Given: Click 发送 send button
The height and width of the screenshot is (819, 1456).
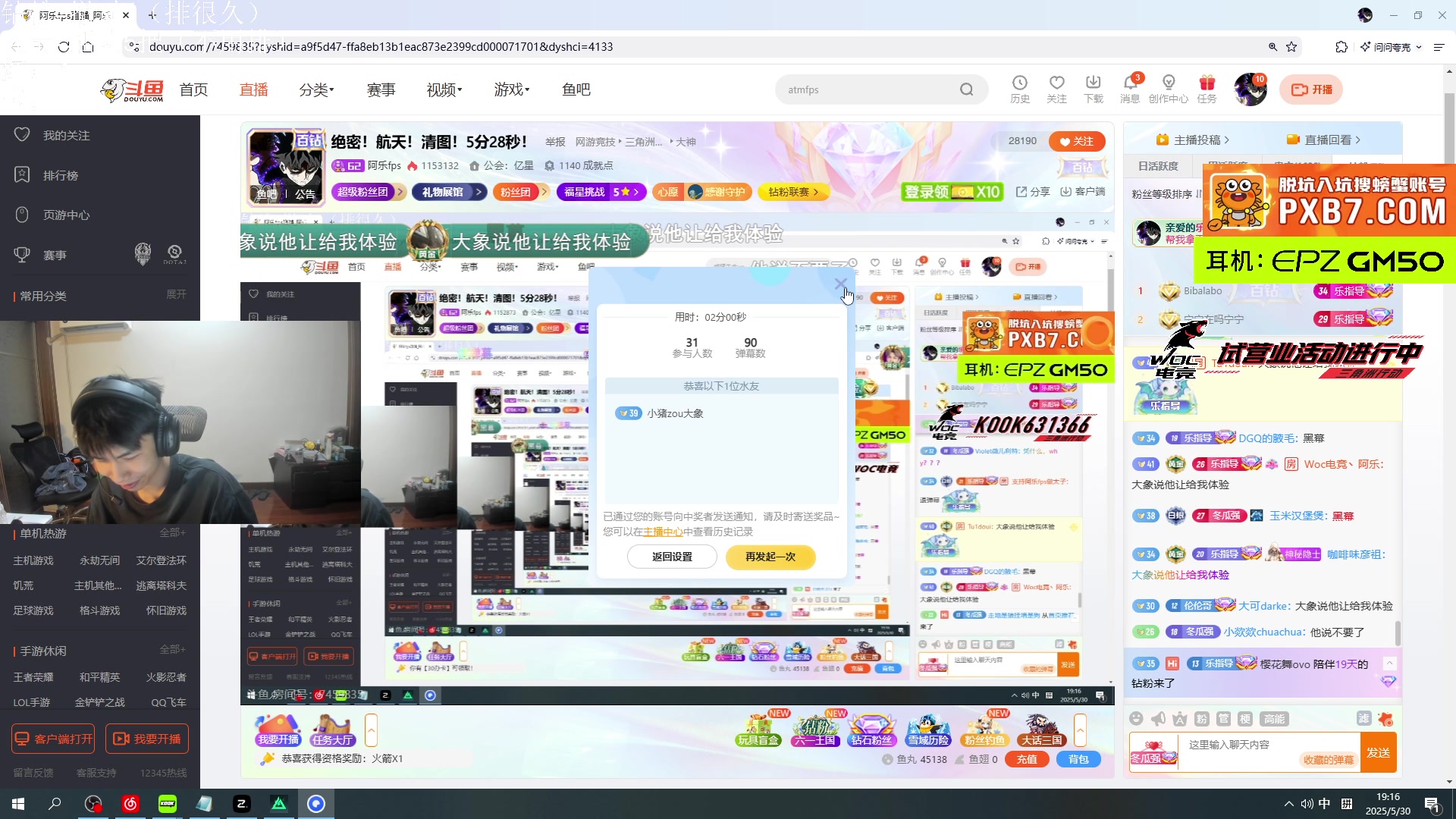Looking at the screenshot, I should [x=1378, y=752].
